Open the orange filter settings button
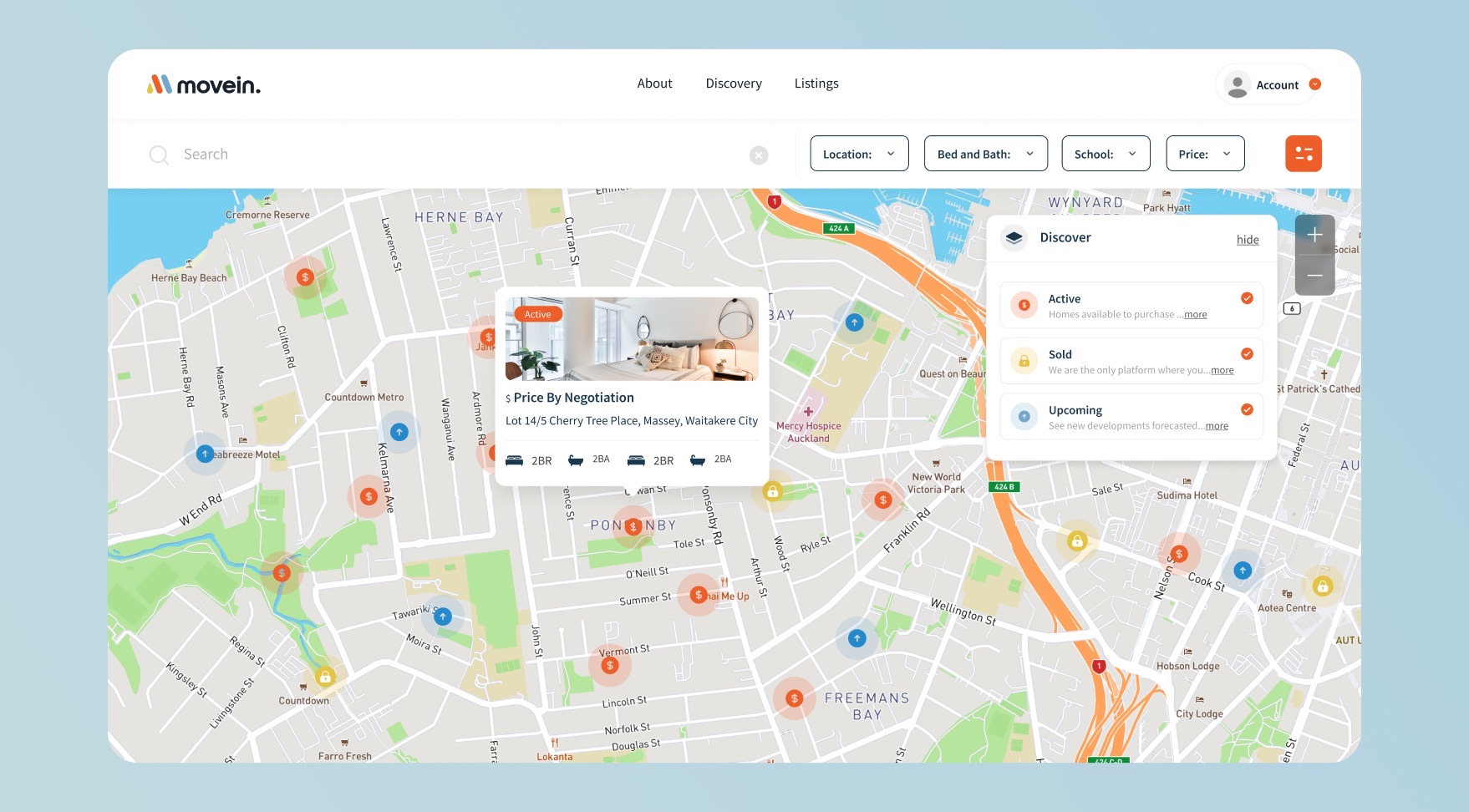Viewport: 1469px width, 812px height. (1303, 154)
